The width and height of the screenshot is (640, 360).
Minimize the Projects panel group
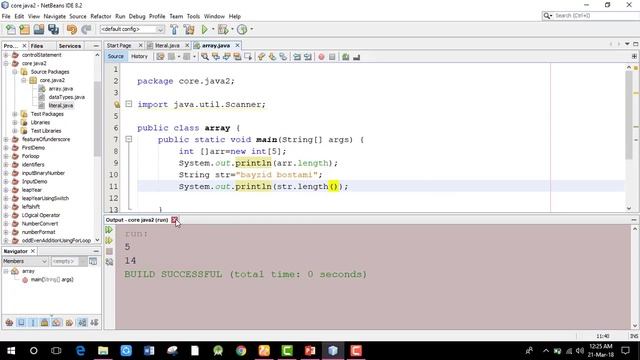click(96, 46)
